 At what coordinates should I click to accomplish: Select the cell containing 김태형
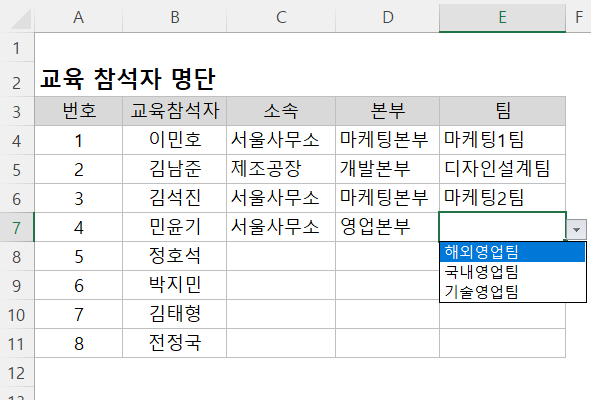click(175, 314)
